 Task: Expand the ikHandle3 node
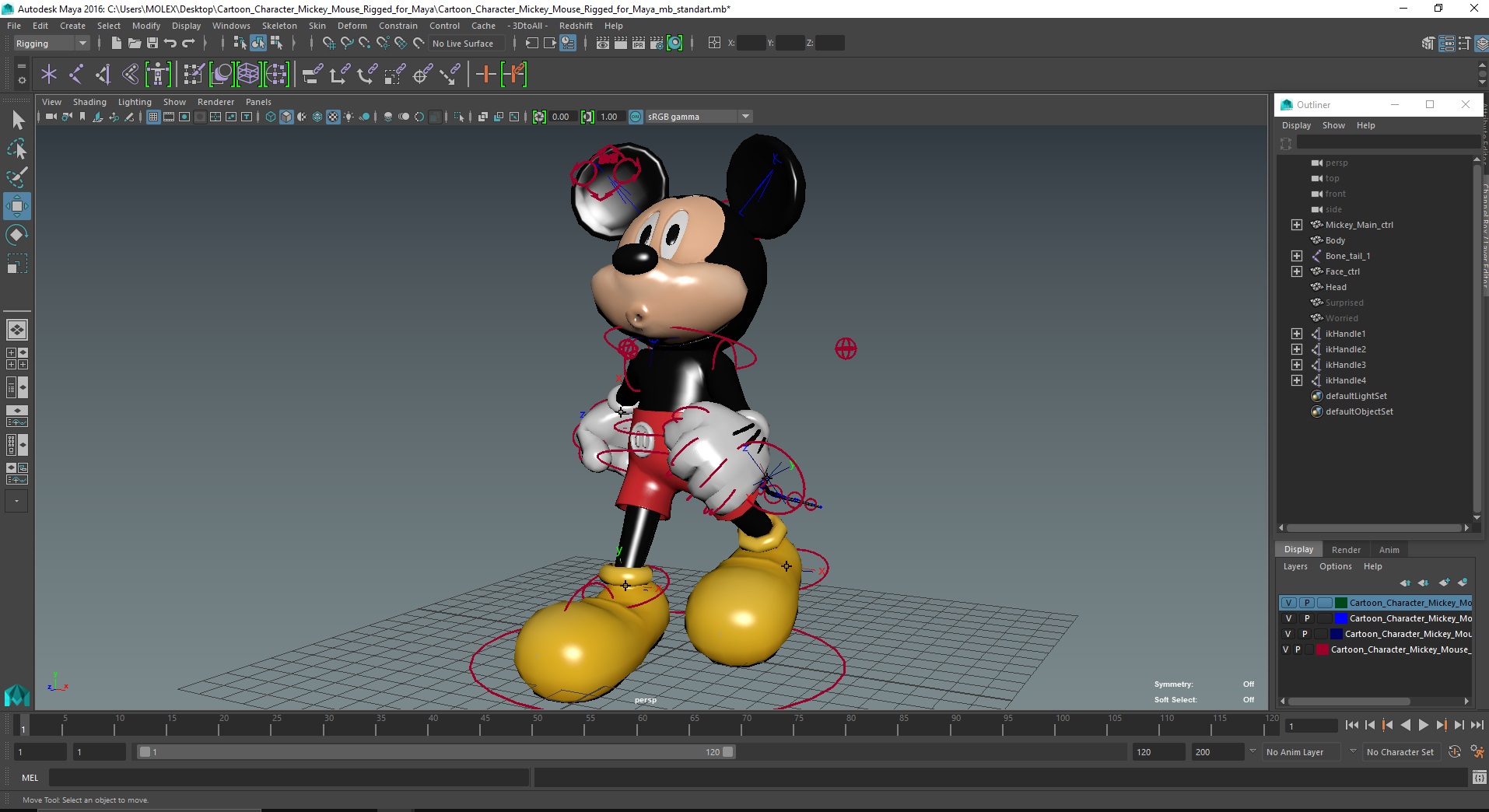pyautogui.click(x=1297, y=365)
